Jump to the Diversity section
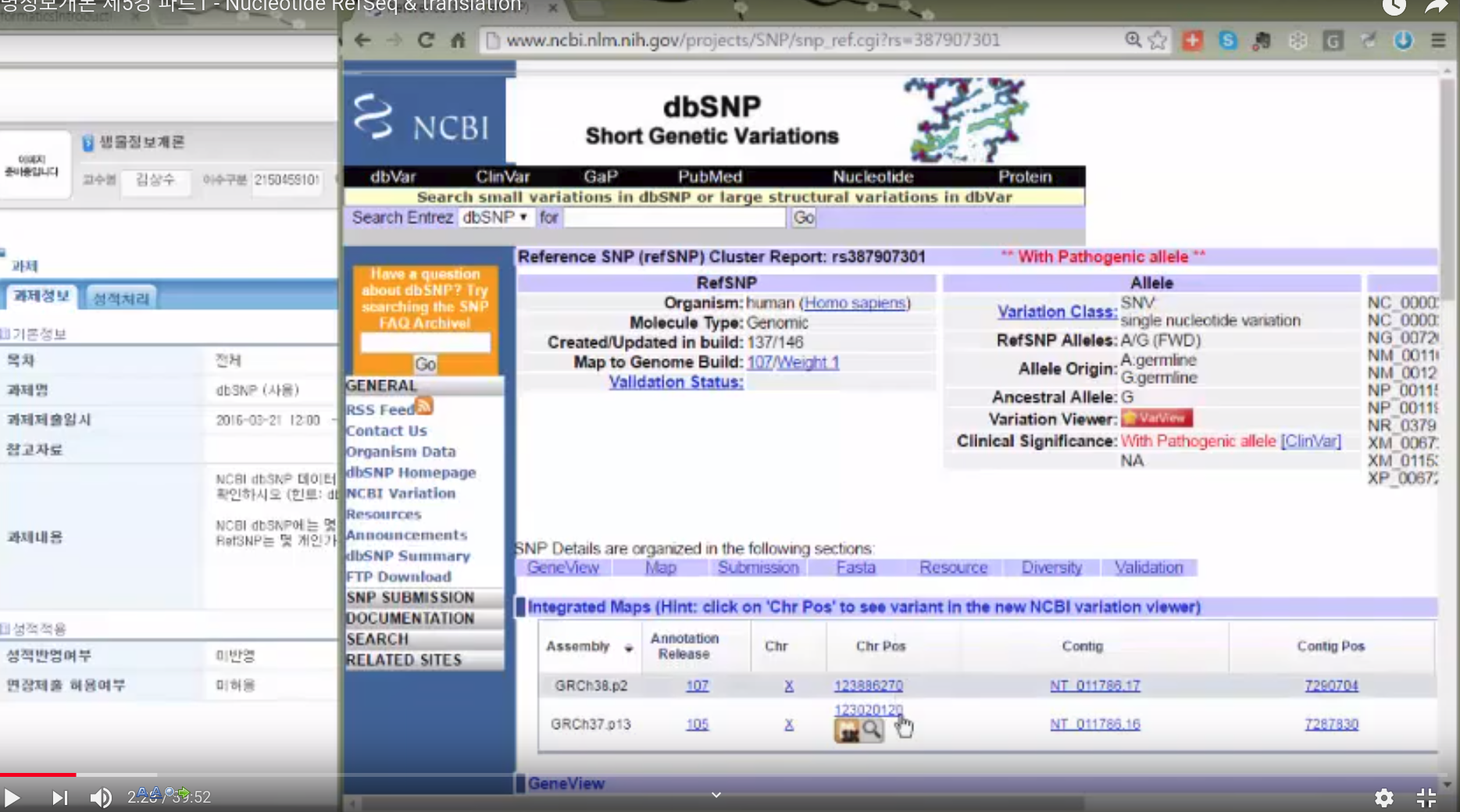Viewport: 1460px width, 812px height. [x=1051, y=568]
